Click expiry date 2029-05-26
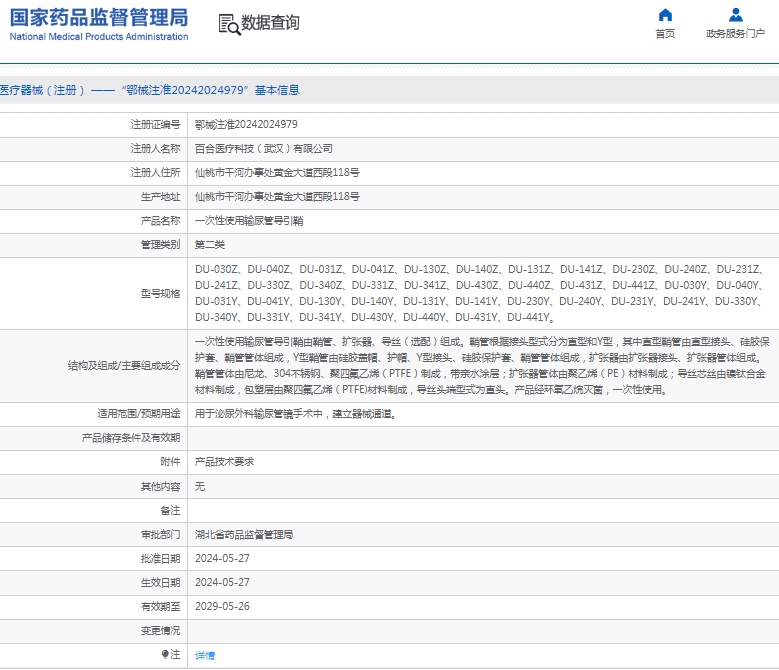The image size is (779, 670). pos(222,606)
